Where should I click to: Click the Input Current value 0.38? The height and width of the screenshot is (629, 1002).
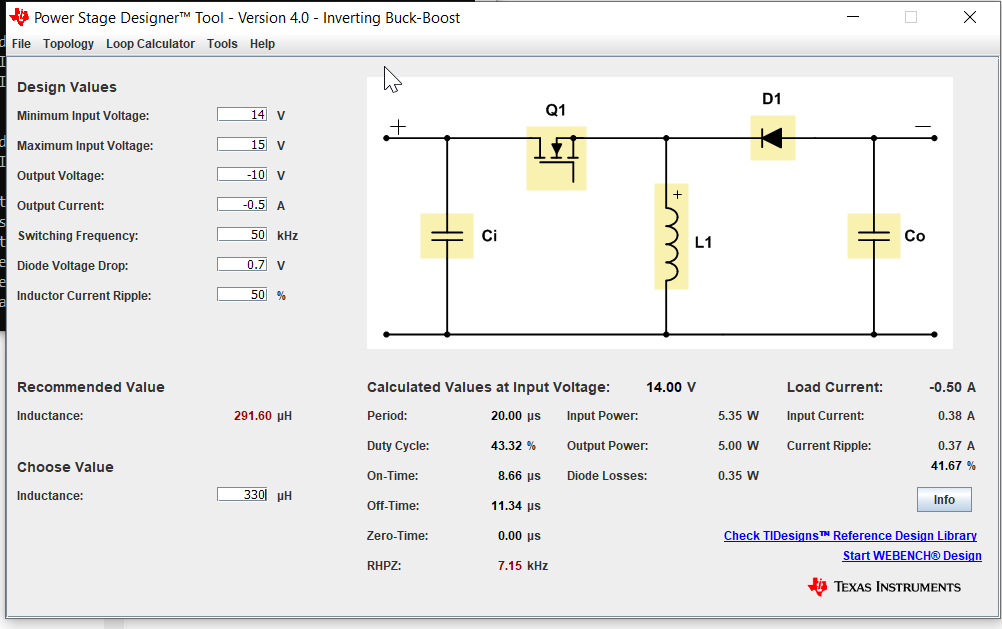[x=950, y=415]
